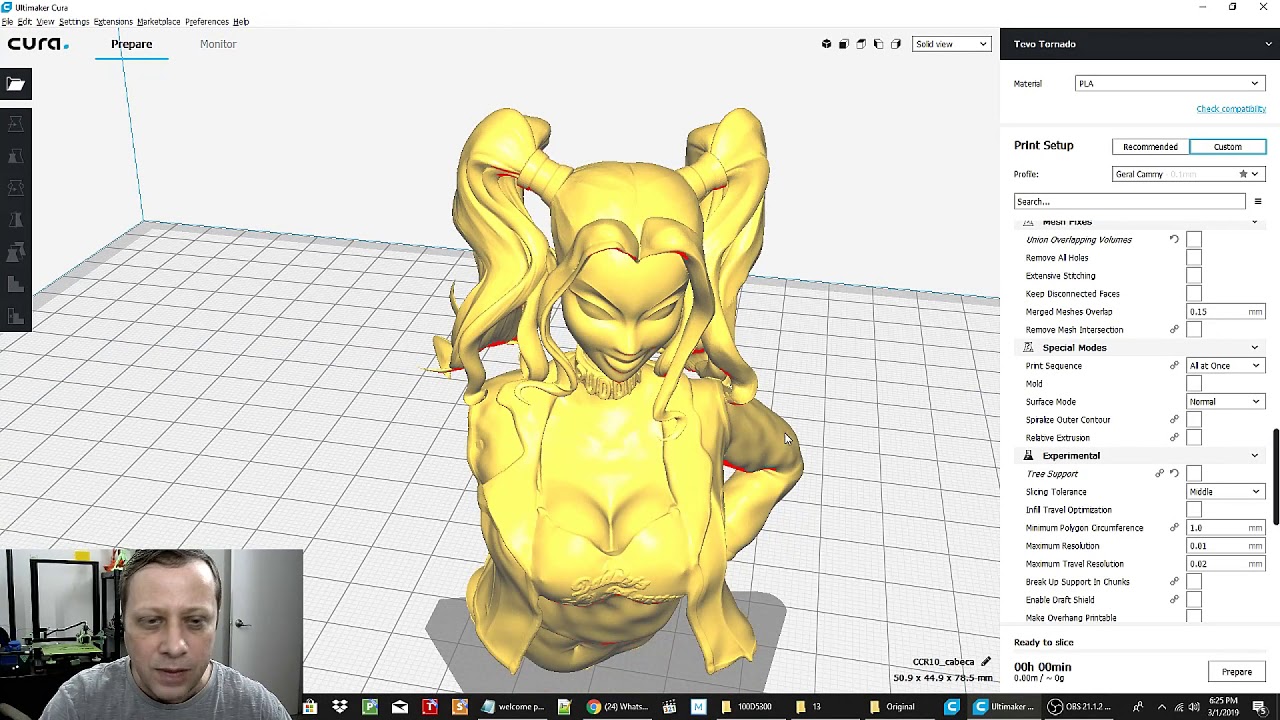Click Merged Meshes Overlap value field

click(1225, 312)
